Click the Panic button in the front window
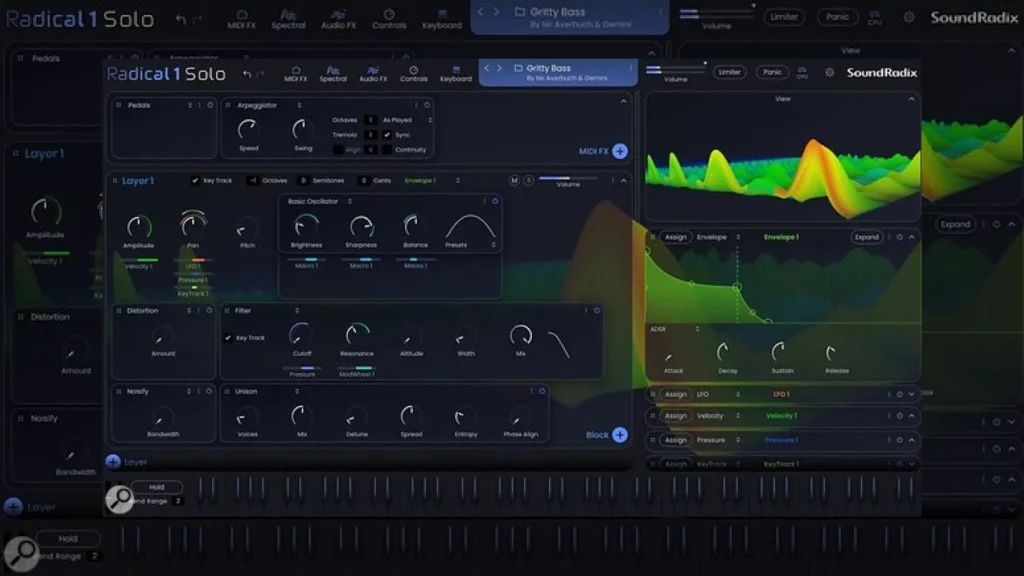Viewport: 1024px width, 576px height. (x=772, y=72)
